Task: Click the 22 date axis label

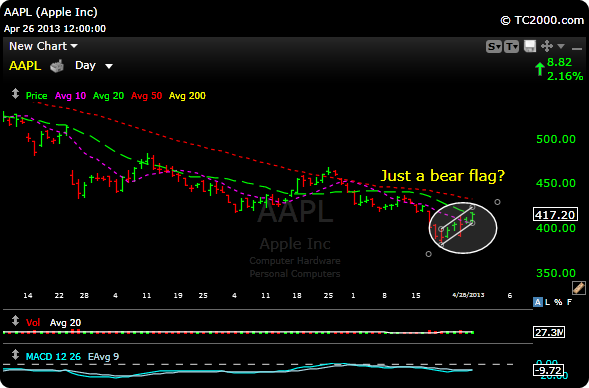Action: point(59,296)
